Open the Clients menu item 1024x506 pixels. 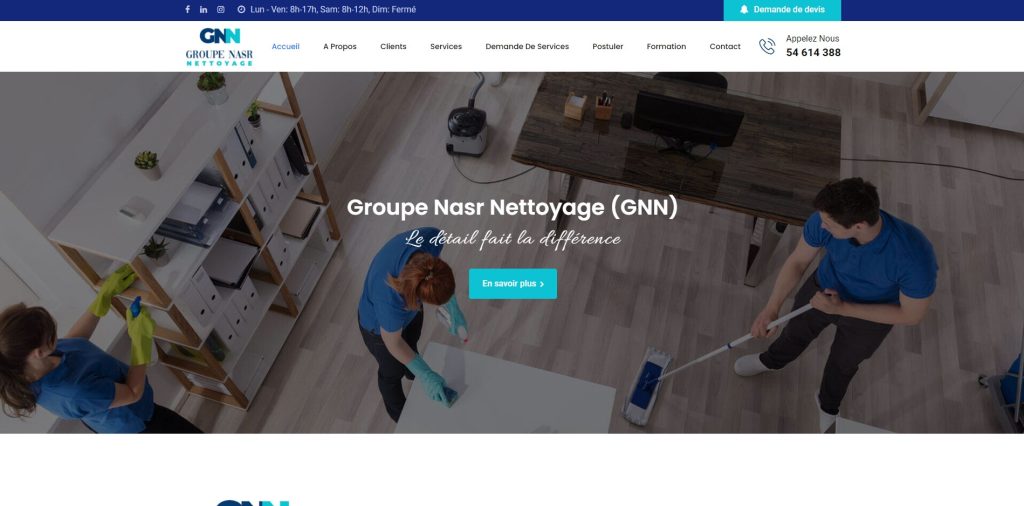[x=393, y=46]
